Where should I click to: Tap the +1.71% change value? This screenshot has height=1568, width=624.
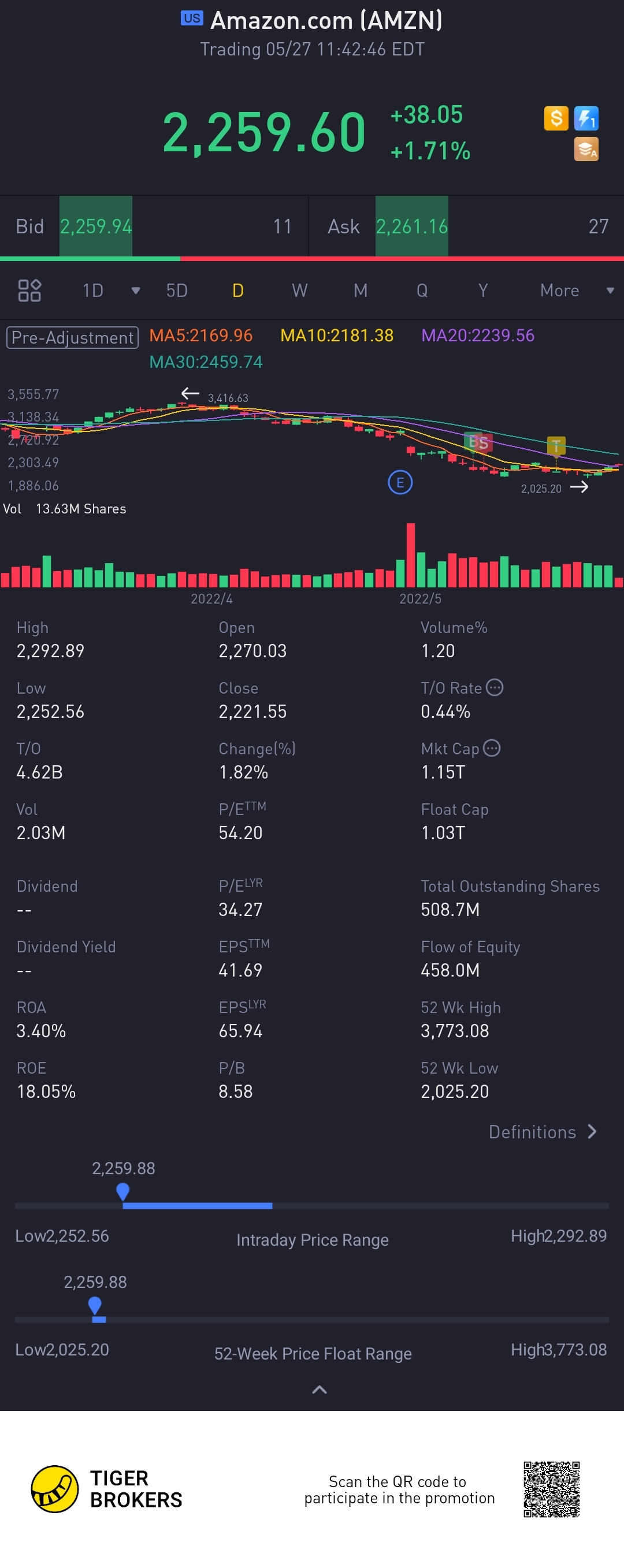click(x=430, y=150)
